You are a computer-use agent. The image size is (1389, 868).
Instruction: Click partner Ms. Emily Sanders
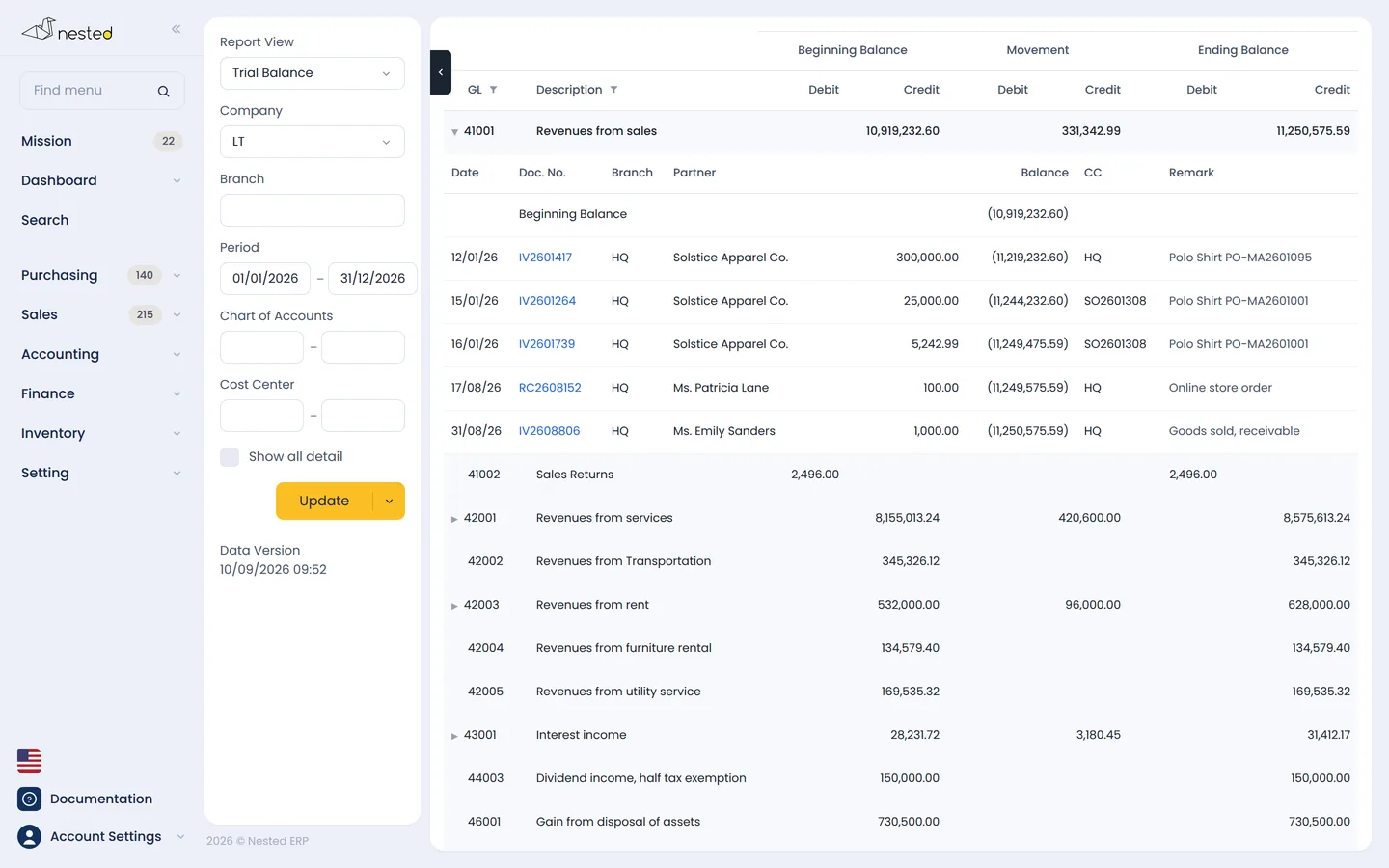point(724,431)
